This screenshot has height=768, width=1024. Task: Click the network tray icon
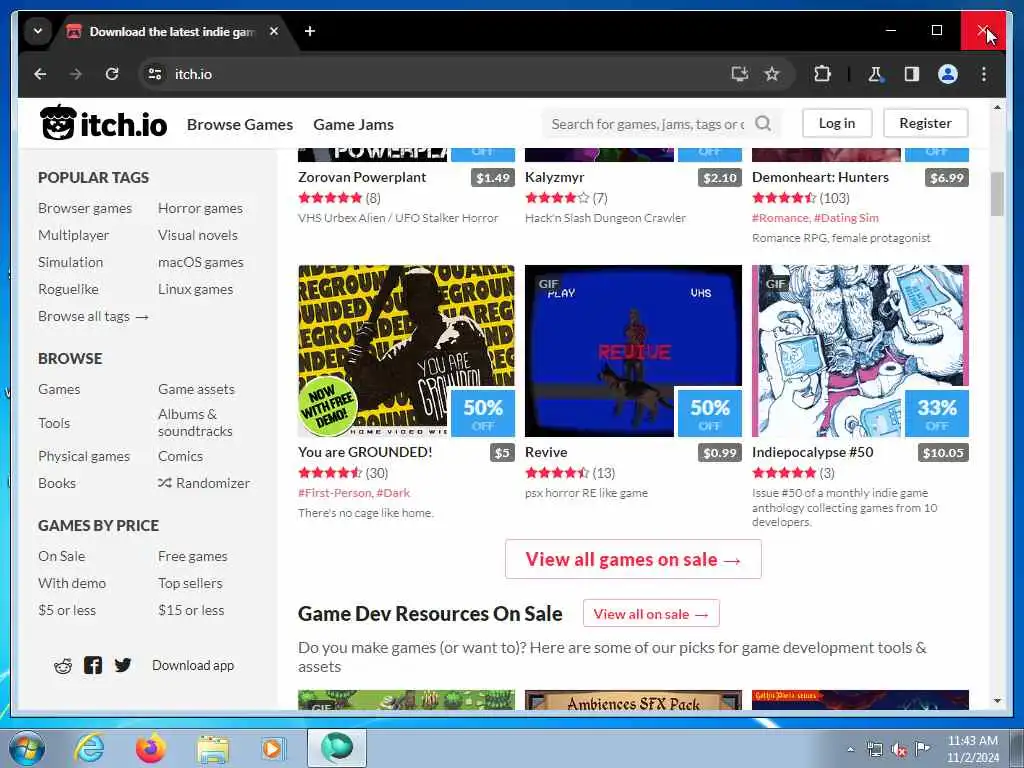point(874,750)
